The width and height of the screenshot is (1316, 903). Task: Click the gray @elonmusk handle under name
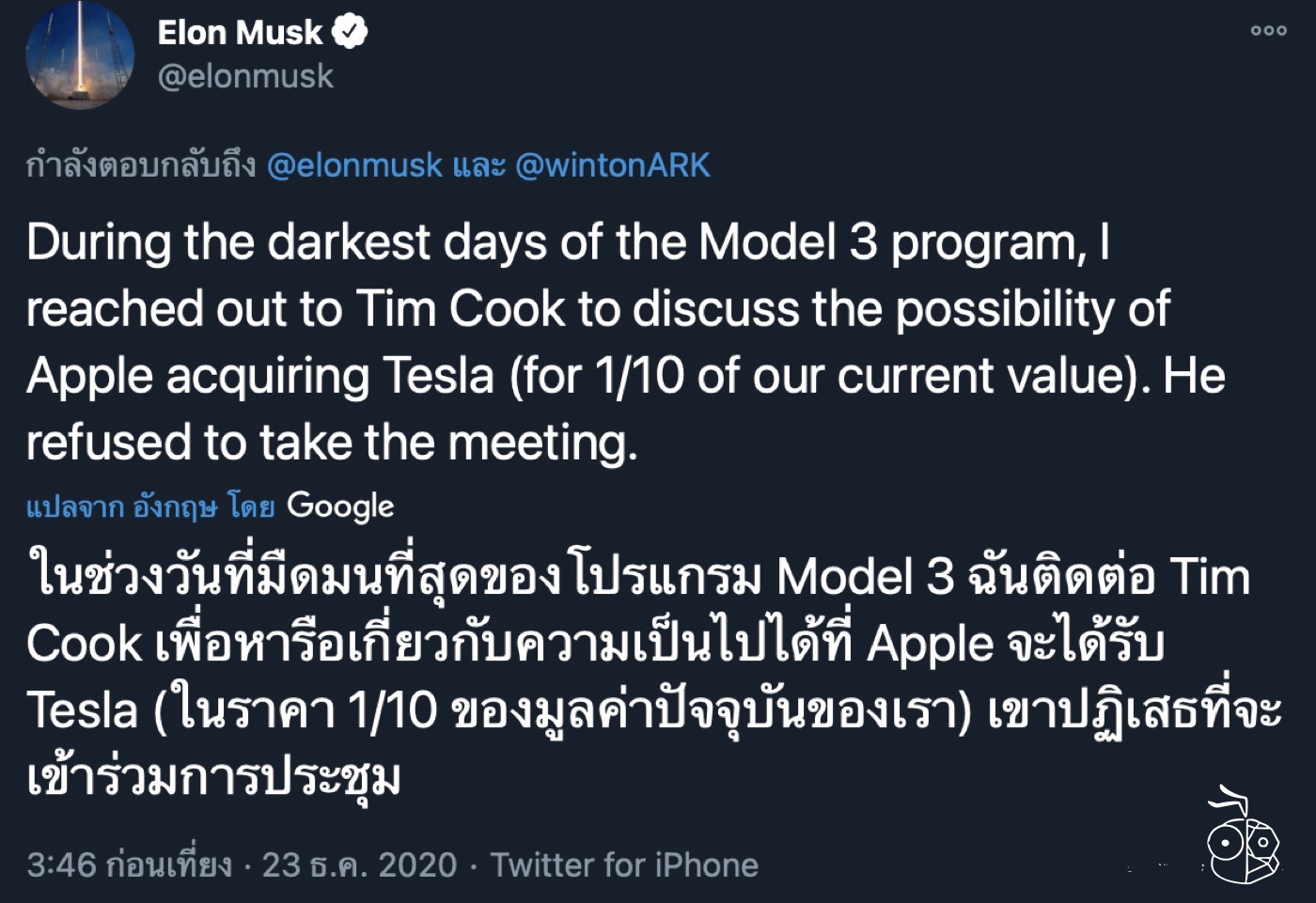click(245, 76)
